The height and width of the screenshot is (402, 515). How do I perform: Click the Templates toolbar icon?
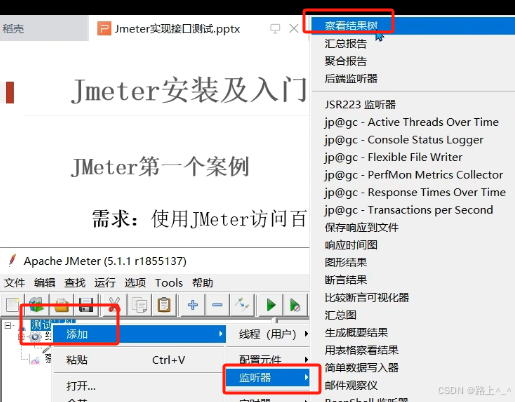pos(36,305)
